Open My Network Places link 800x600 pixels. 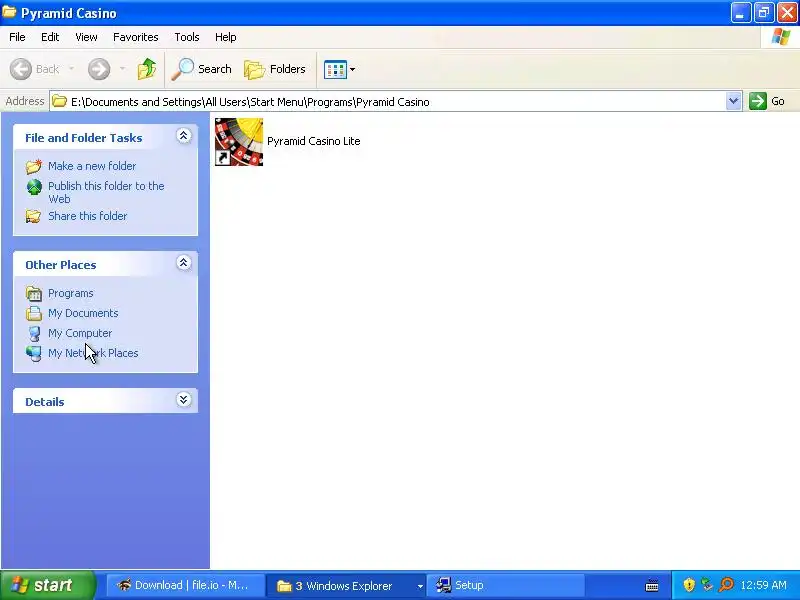tap(93, 353)
